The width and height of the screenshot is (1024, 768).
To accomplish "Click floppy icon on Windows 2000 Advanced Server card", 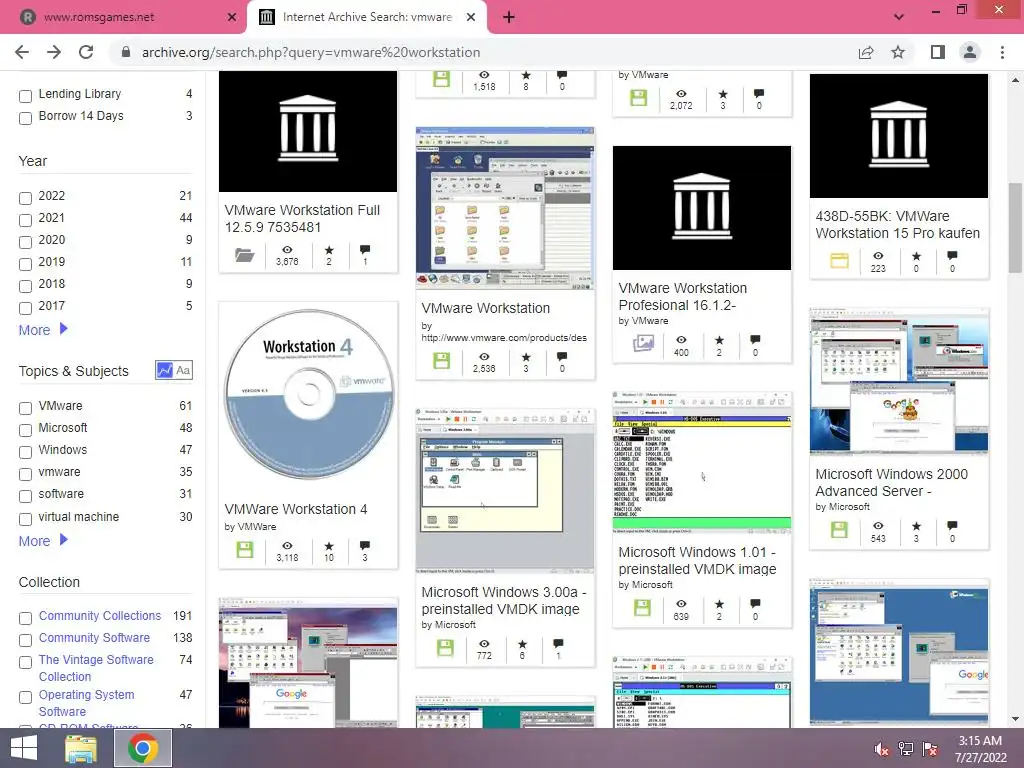I will [839, 529].
